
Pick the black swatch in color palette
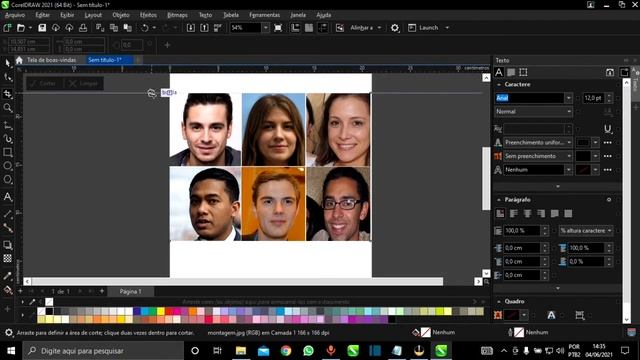49,311
